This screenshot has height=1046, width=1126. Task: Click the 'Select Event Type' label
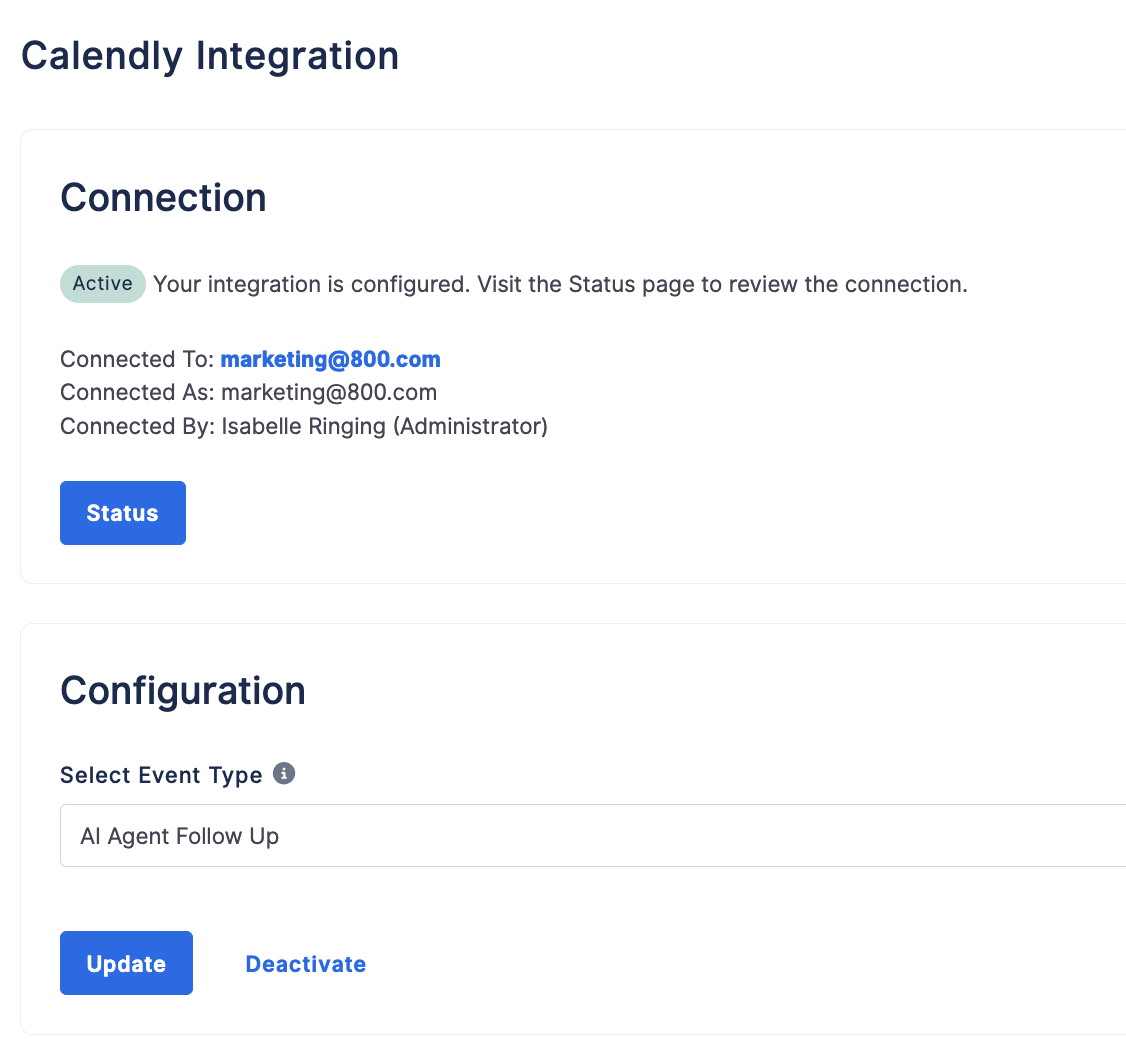(161, 775)
